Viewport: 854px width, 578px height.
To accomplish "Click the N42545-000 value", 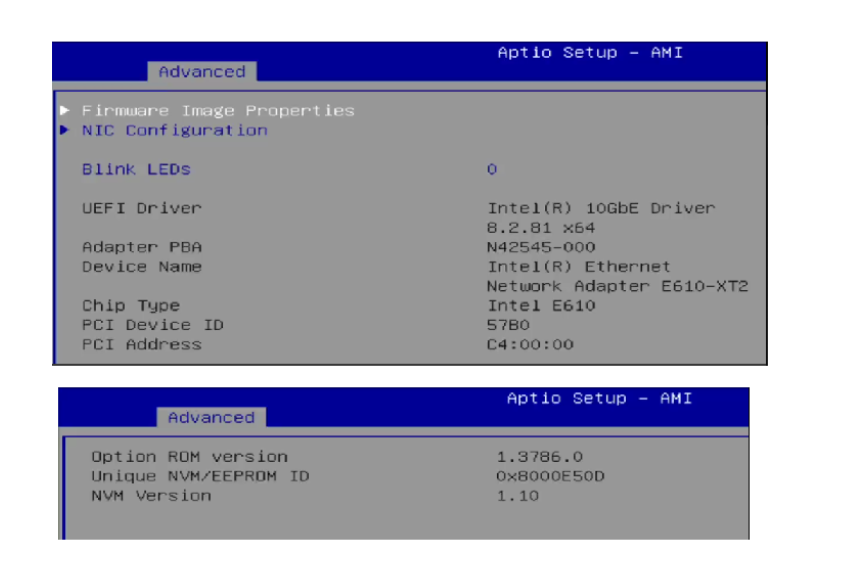I will [x=541, y=247].
